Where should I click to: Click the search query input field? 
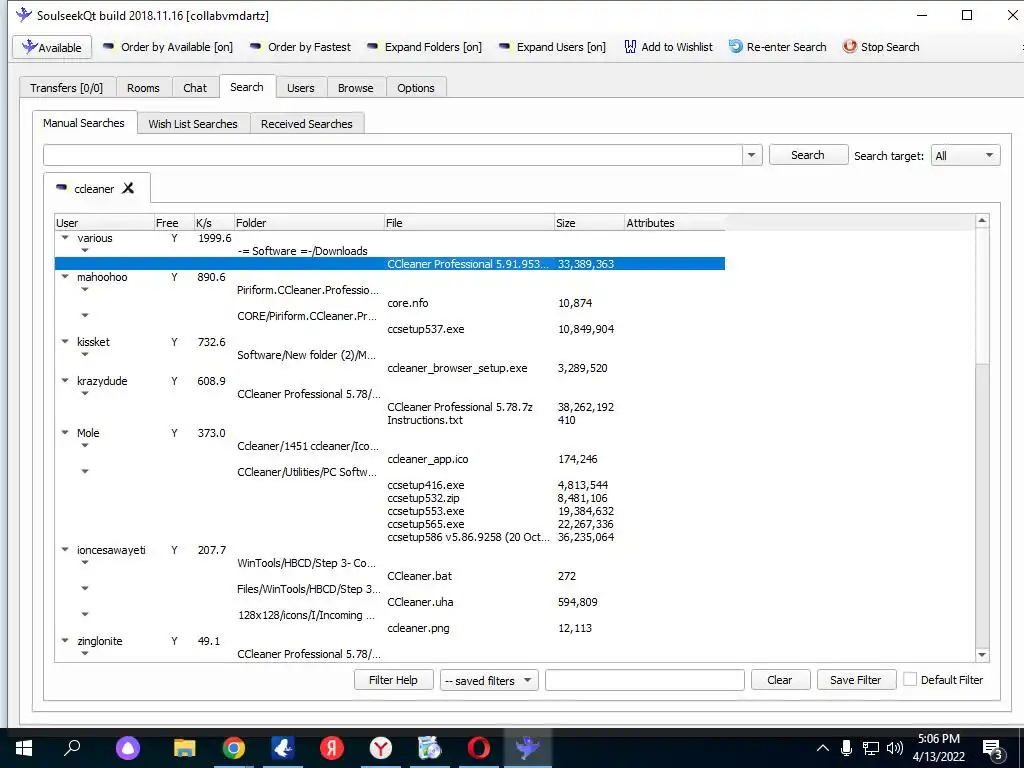(392, 155)
